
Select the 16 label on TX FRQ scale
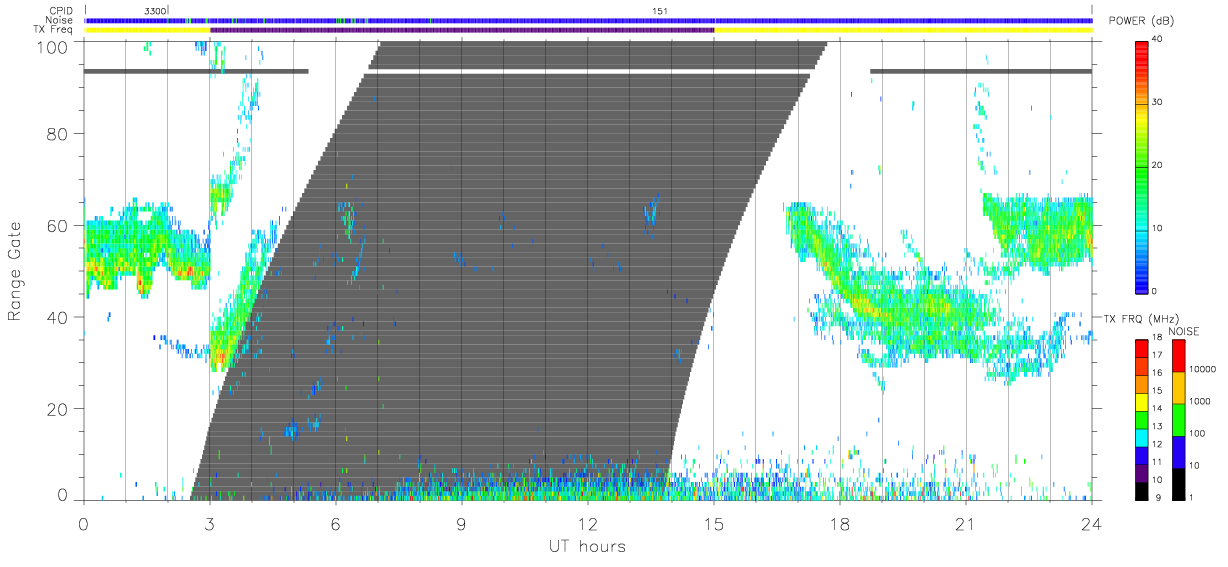click(x=1159, y=373)
